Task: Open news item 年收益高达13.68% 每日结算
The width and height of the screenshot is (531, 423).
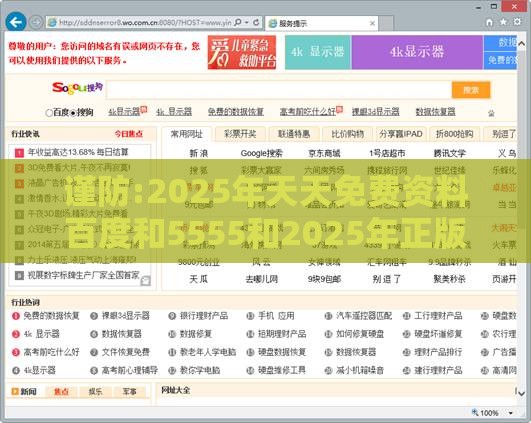Action: [x=78, y=152]
